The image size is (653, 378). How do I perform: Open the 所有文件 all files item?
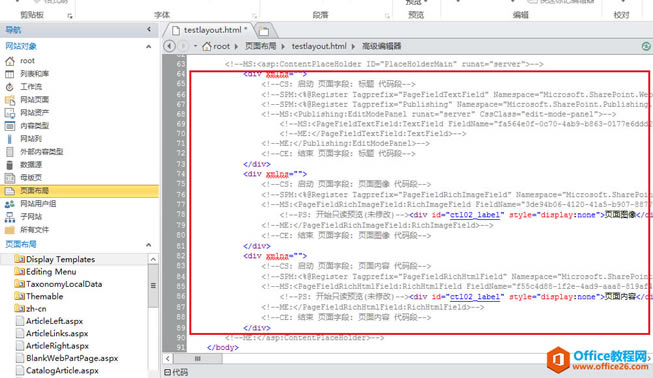[34, 229]
